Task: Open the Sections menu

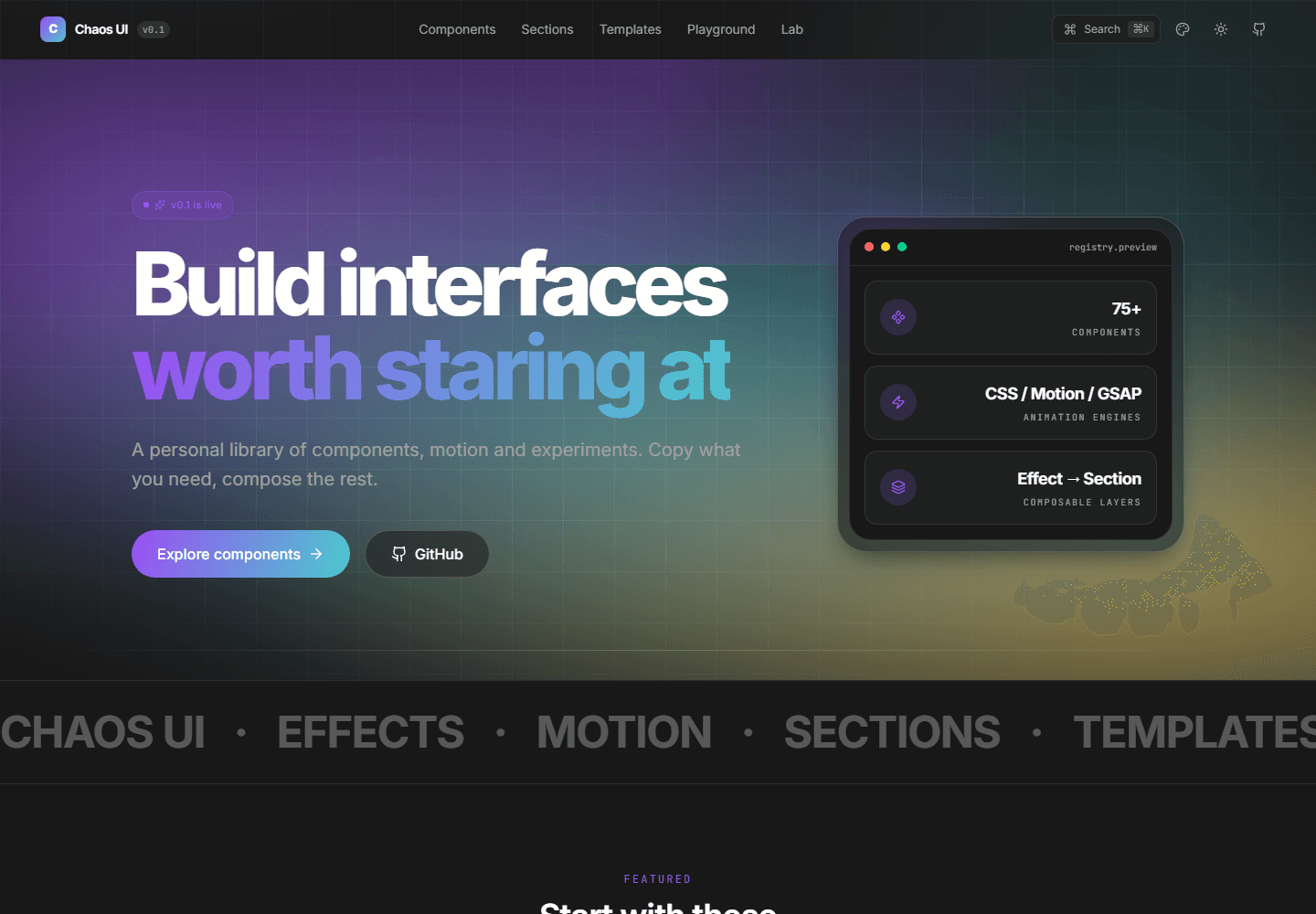Action: coord(547,29)
